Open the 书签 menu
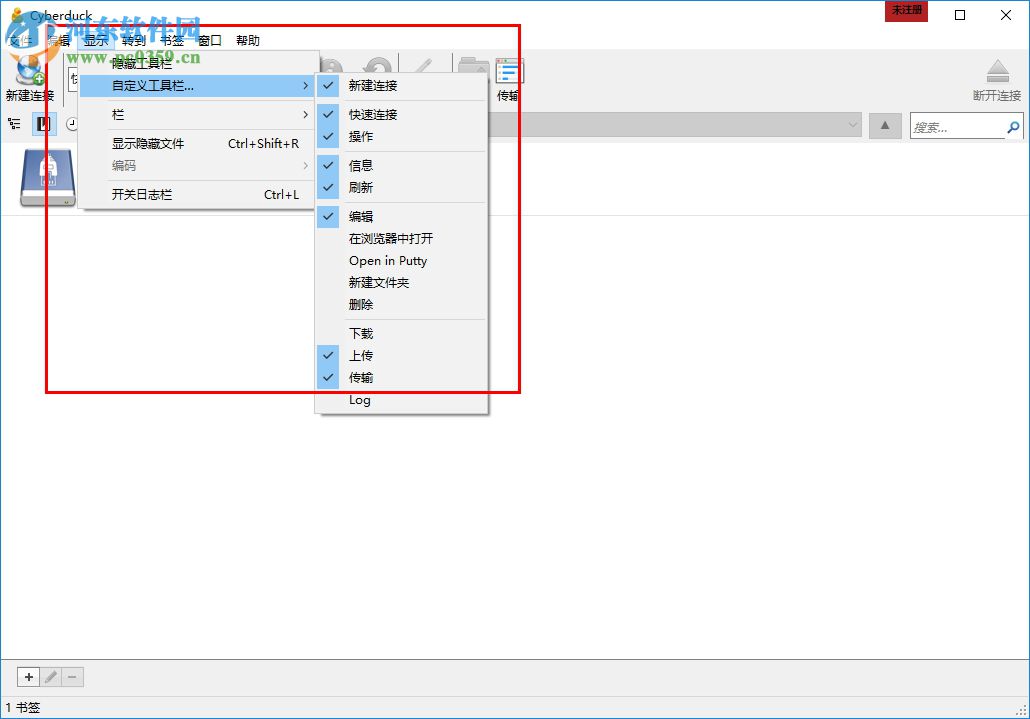Viewport: 1030px width, 719px height. coord(172,41)
